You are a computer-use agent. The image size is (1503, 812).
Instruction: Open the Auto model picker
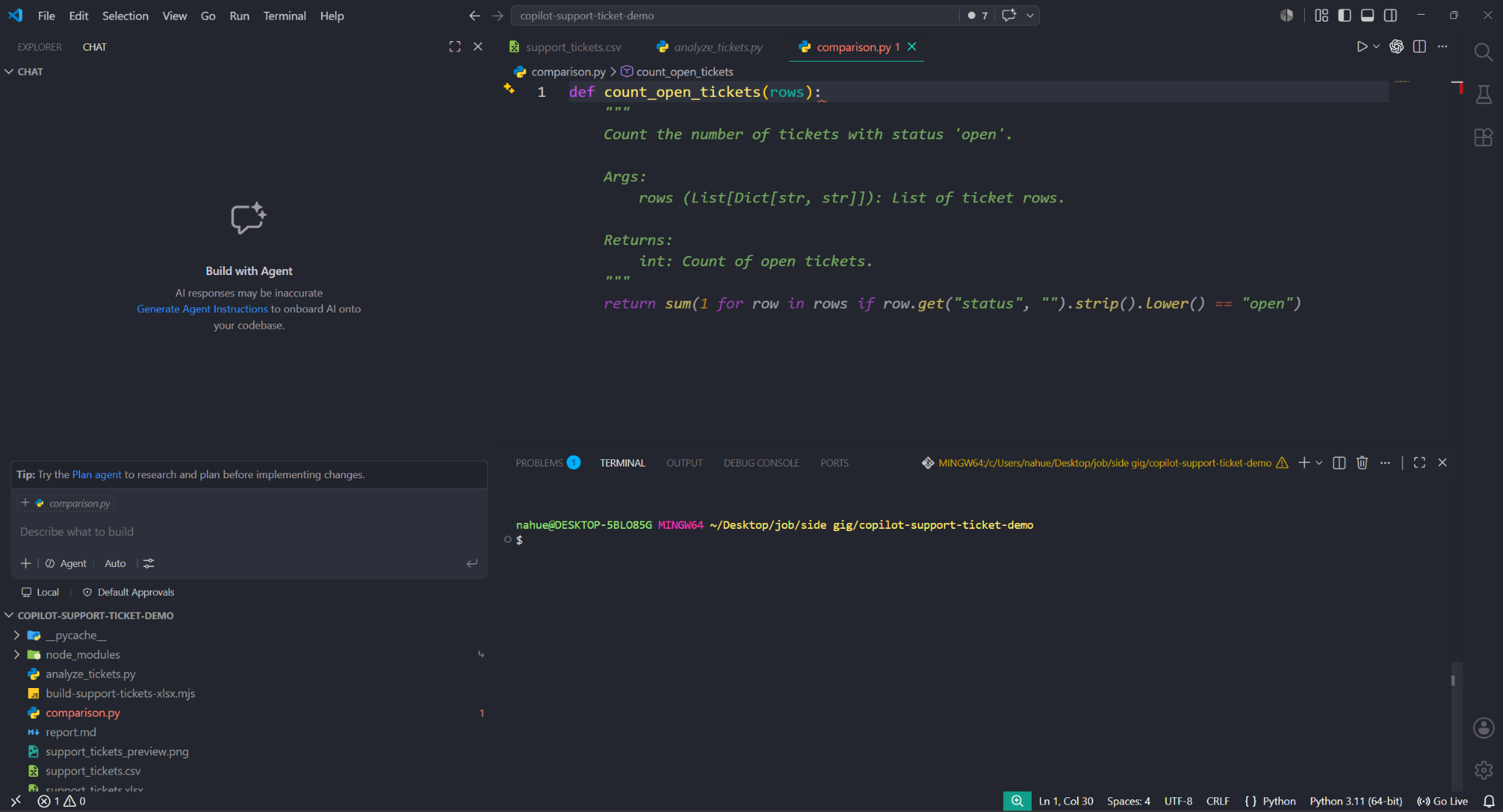click(115, 563)
